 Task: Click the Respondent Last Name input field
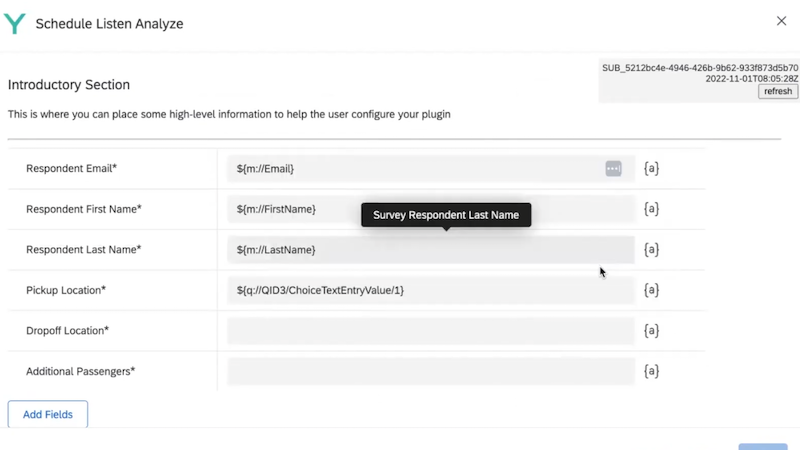pos(431,249)
